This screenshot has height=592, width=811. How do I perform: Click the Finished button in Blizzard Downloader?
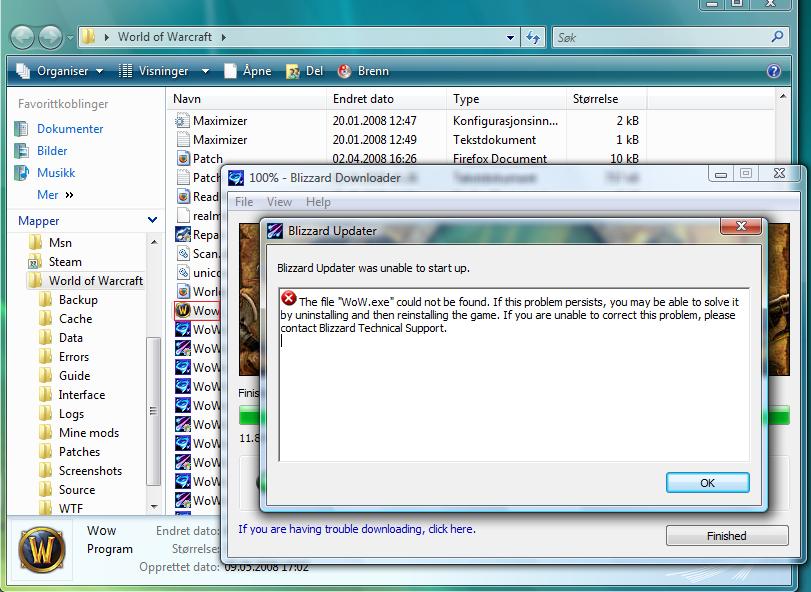(727, 536)
